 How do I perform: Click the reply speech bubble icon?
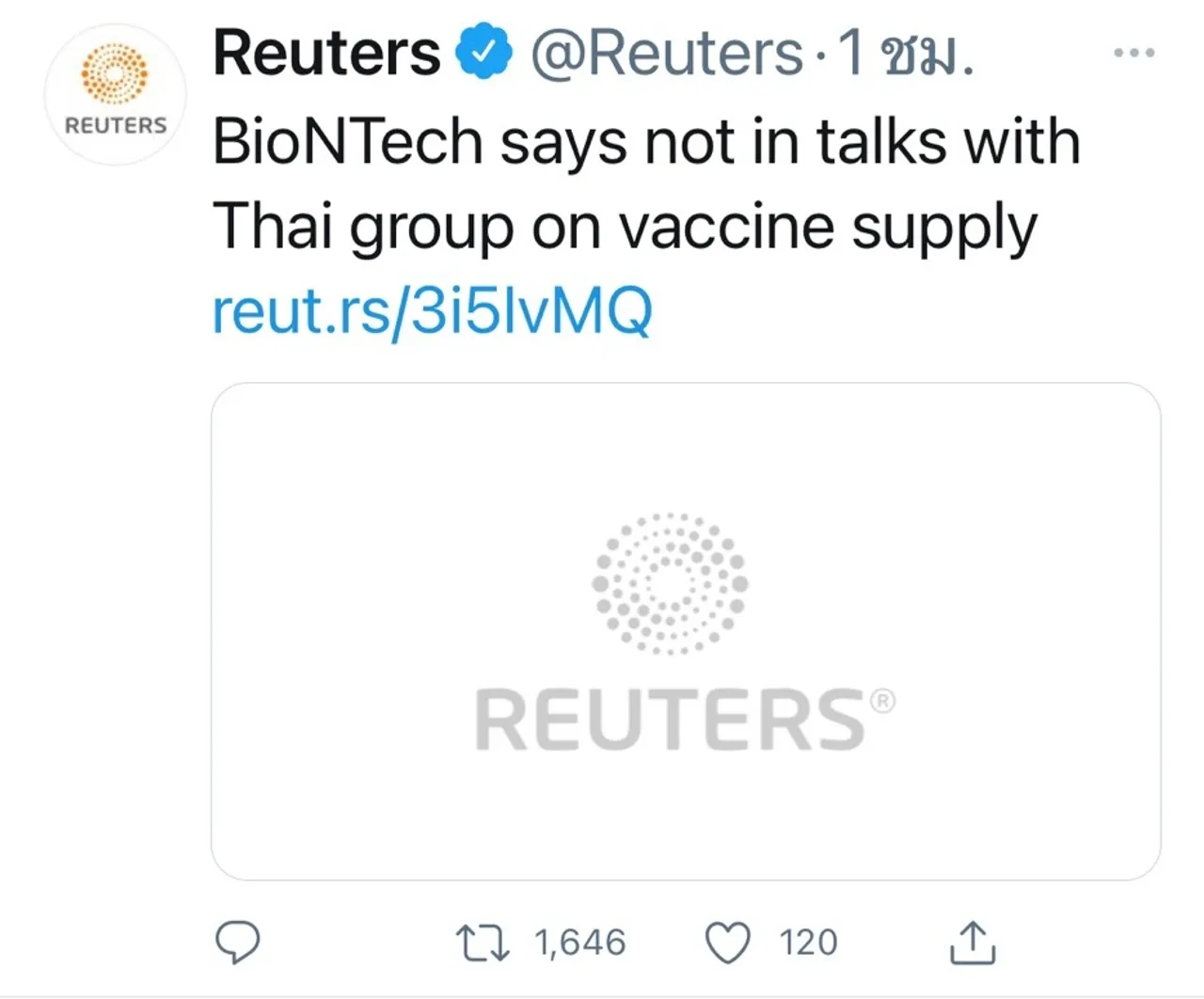coord(238,942)
